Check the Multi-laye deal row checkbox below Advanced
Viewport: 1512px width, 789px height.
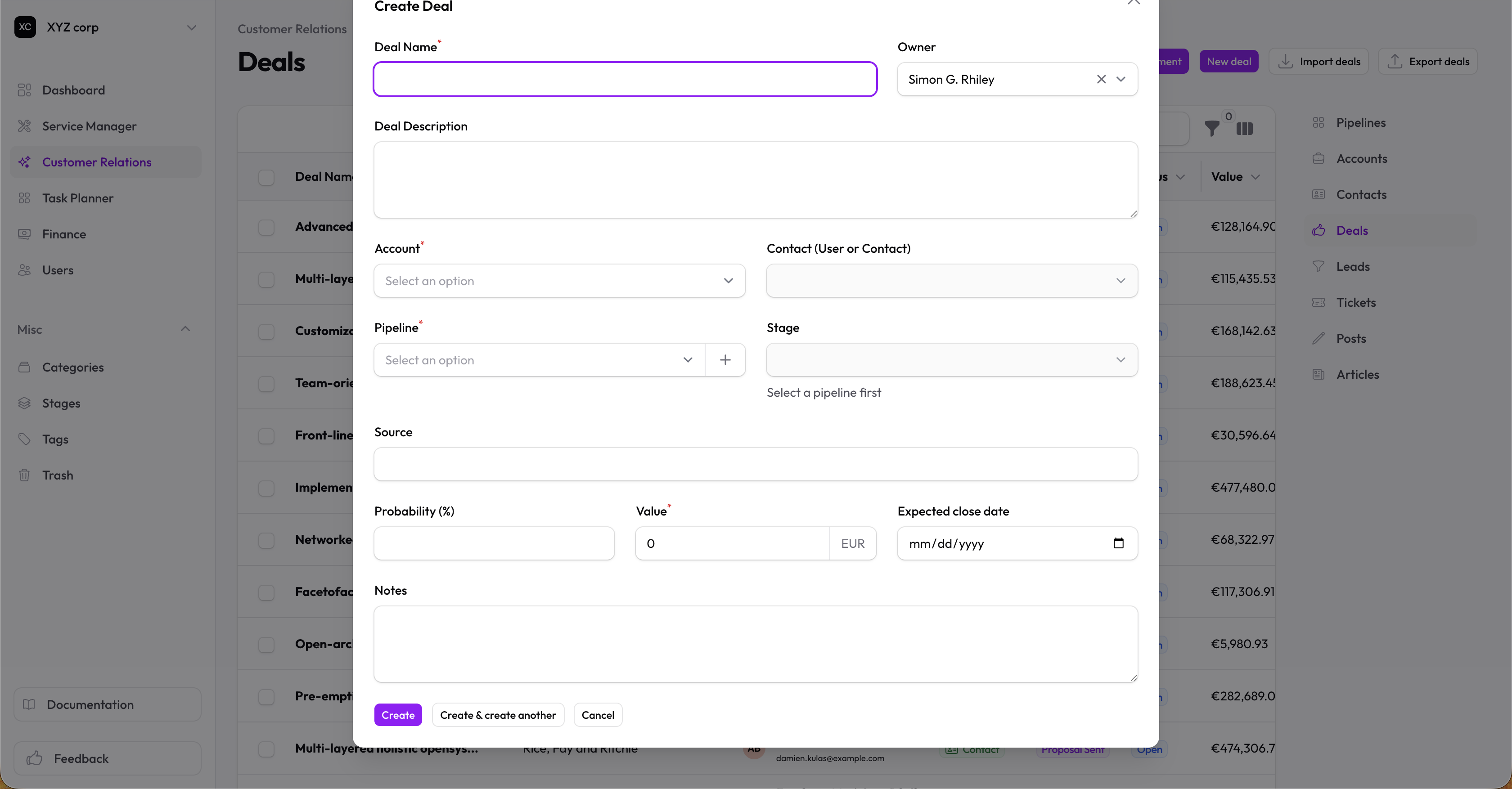(x=266, y=279)
